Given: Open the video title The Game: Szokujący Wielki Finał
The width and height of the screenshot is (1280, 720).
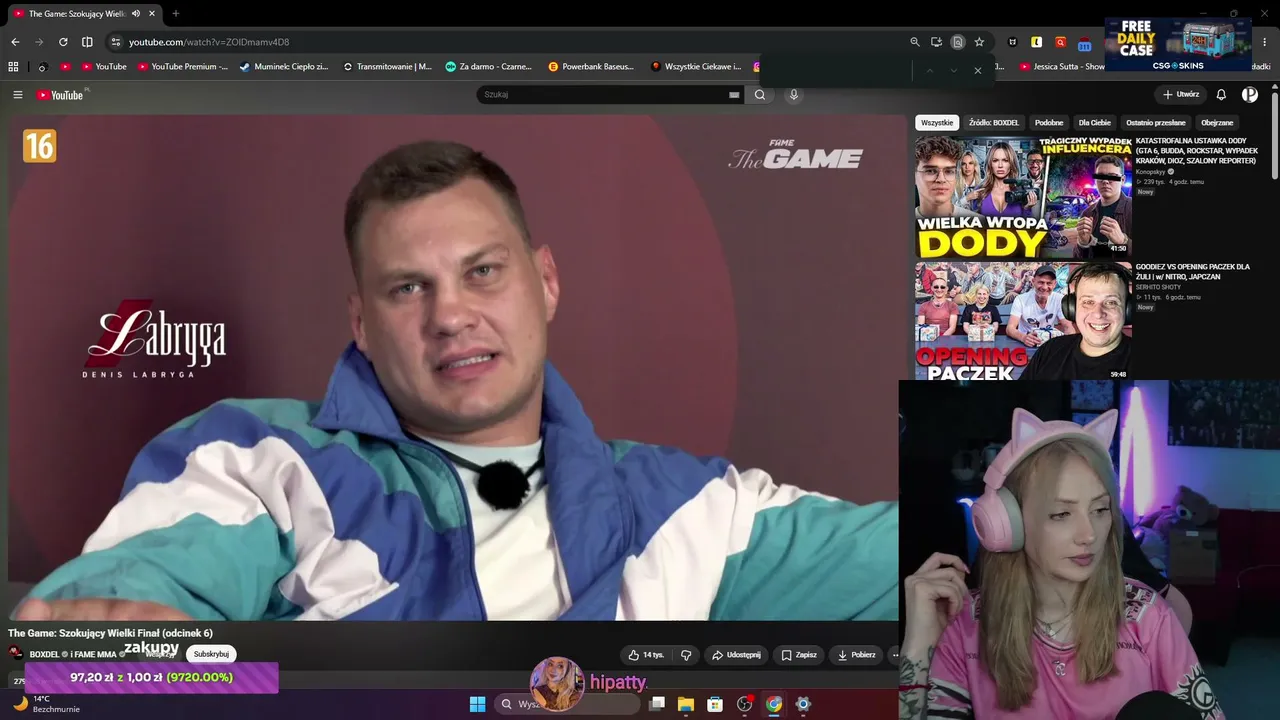Looking at the screenshot, I should point(110,633).
